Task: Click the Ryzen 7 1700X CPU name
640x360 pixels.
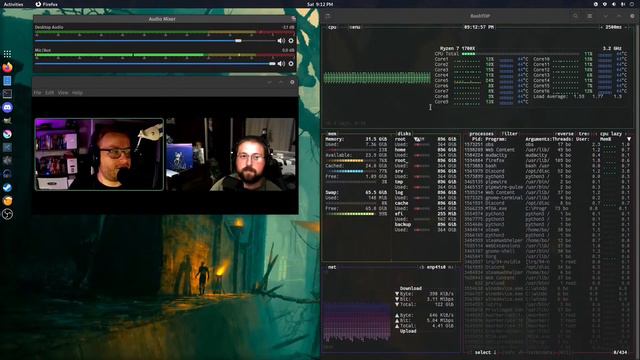Action: coord(458,48)
